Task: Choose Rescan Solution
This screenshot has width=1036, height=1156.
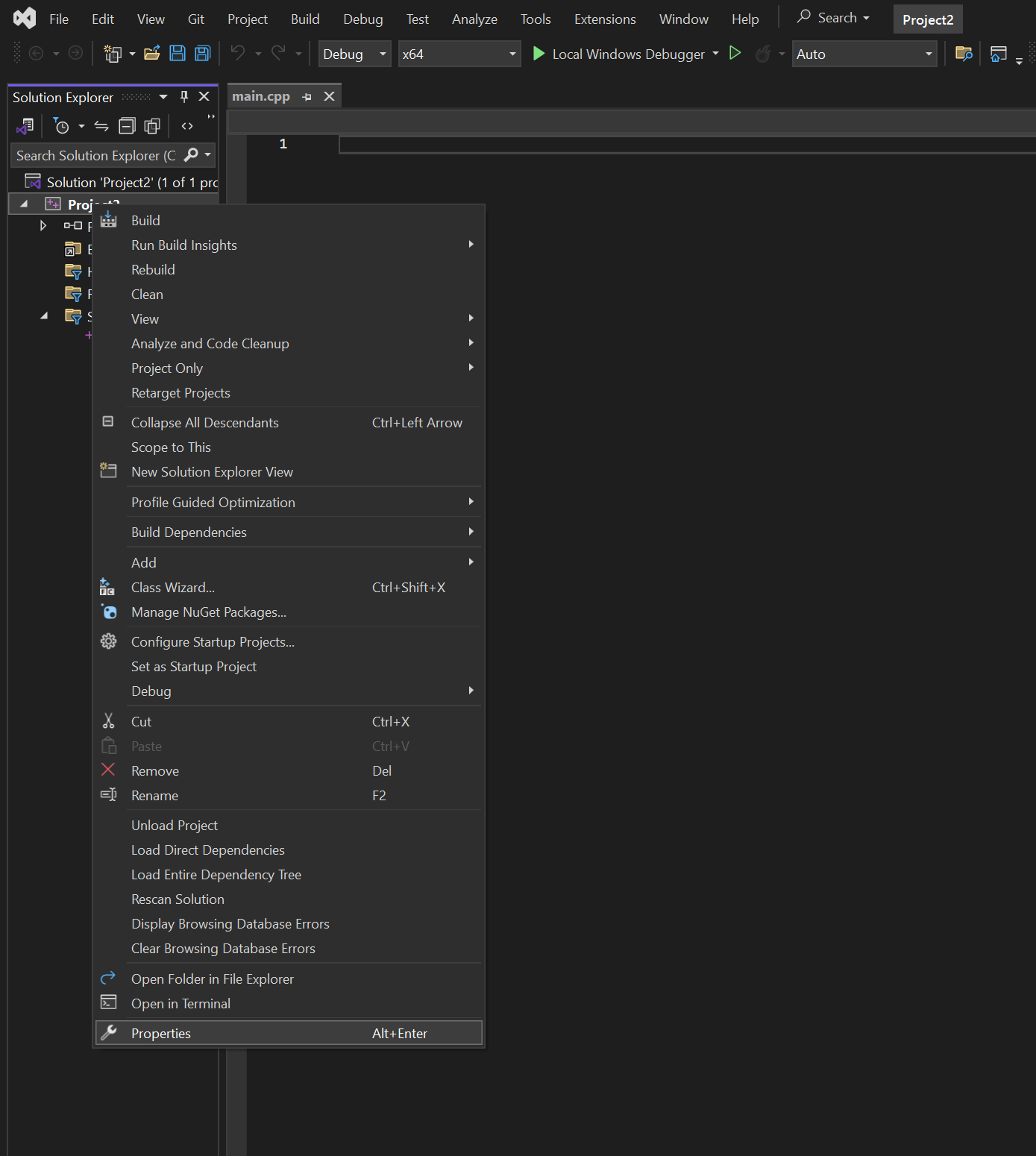Action: click(288, 899)
